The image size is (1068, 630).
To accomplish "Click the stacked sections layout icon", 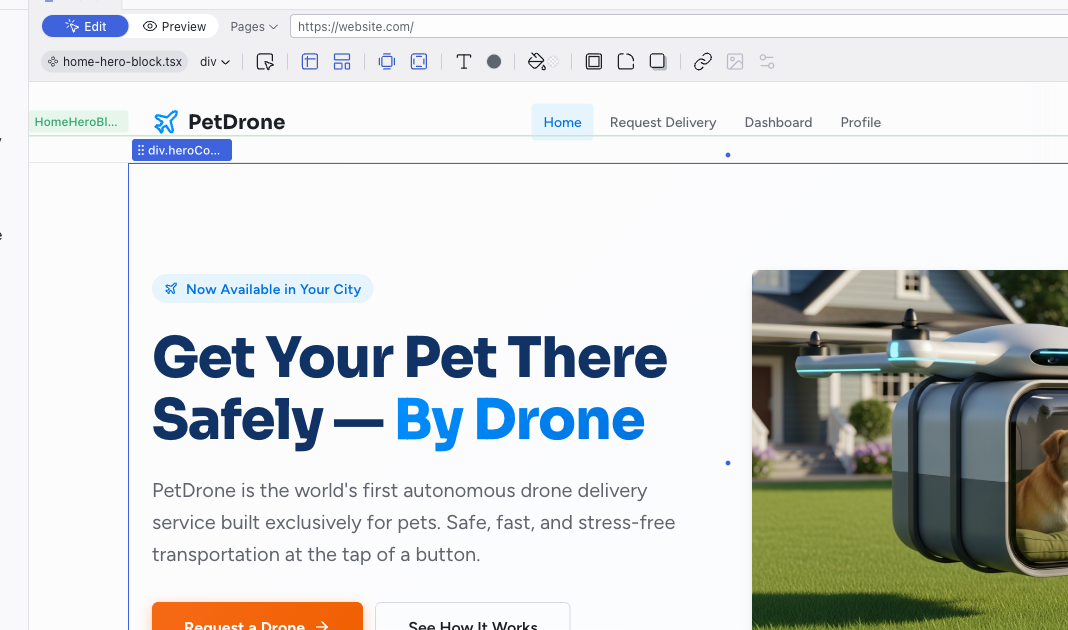I will point(342,62).
